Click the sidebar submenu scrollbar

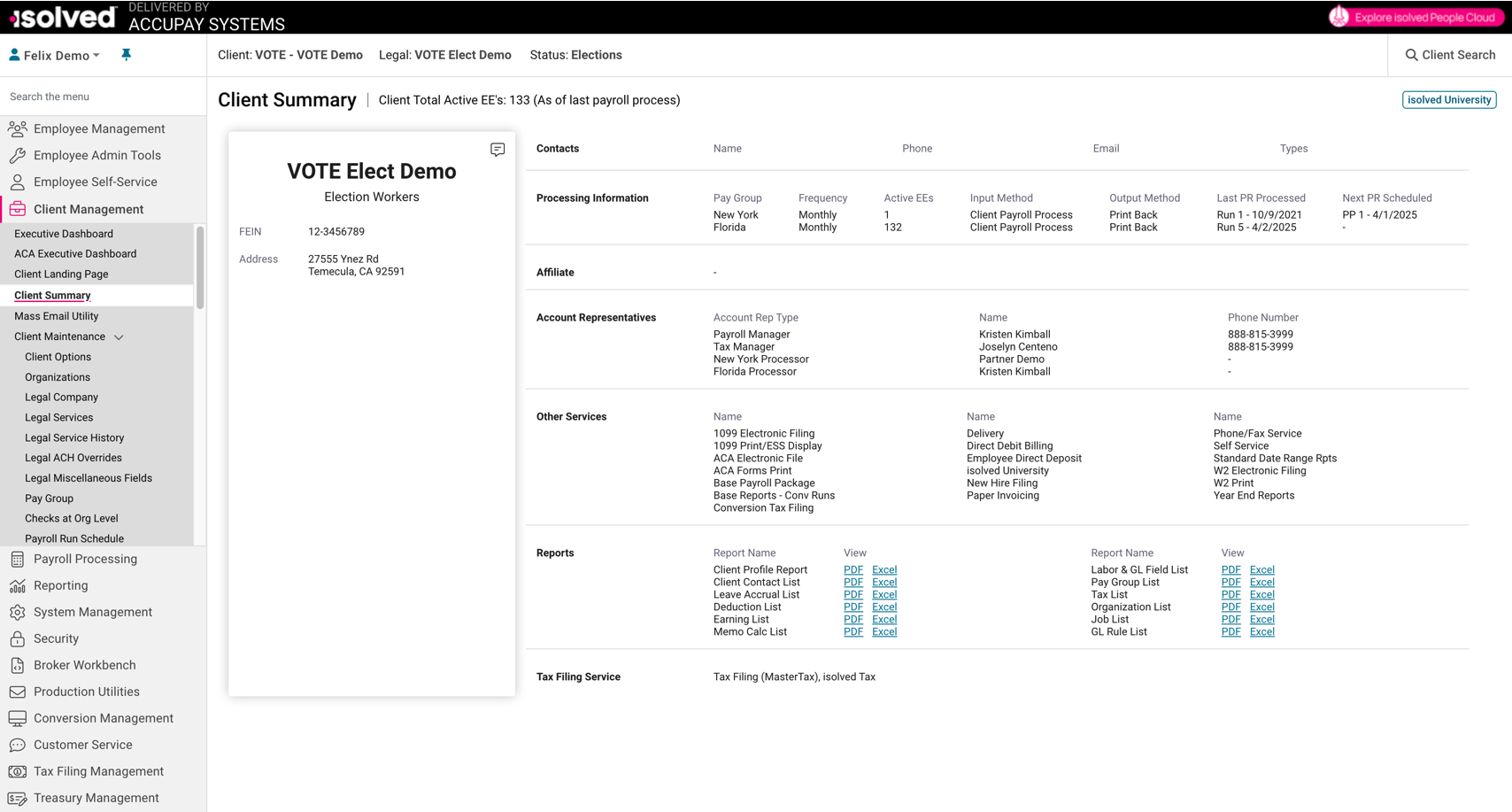(x=200, y=267)
